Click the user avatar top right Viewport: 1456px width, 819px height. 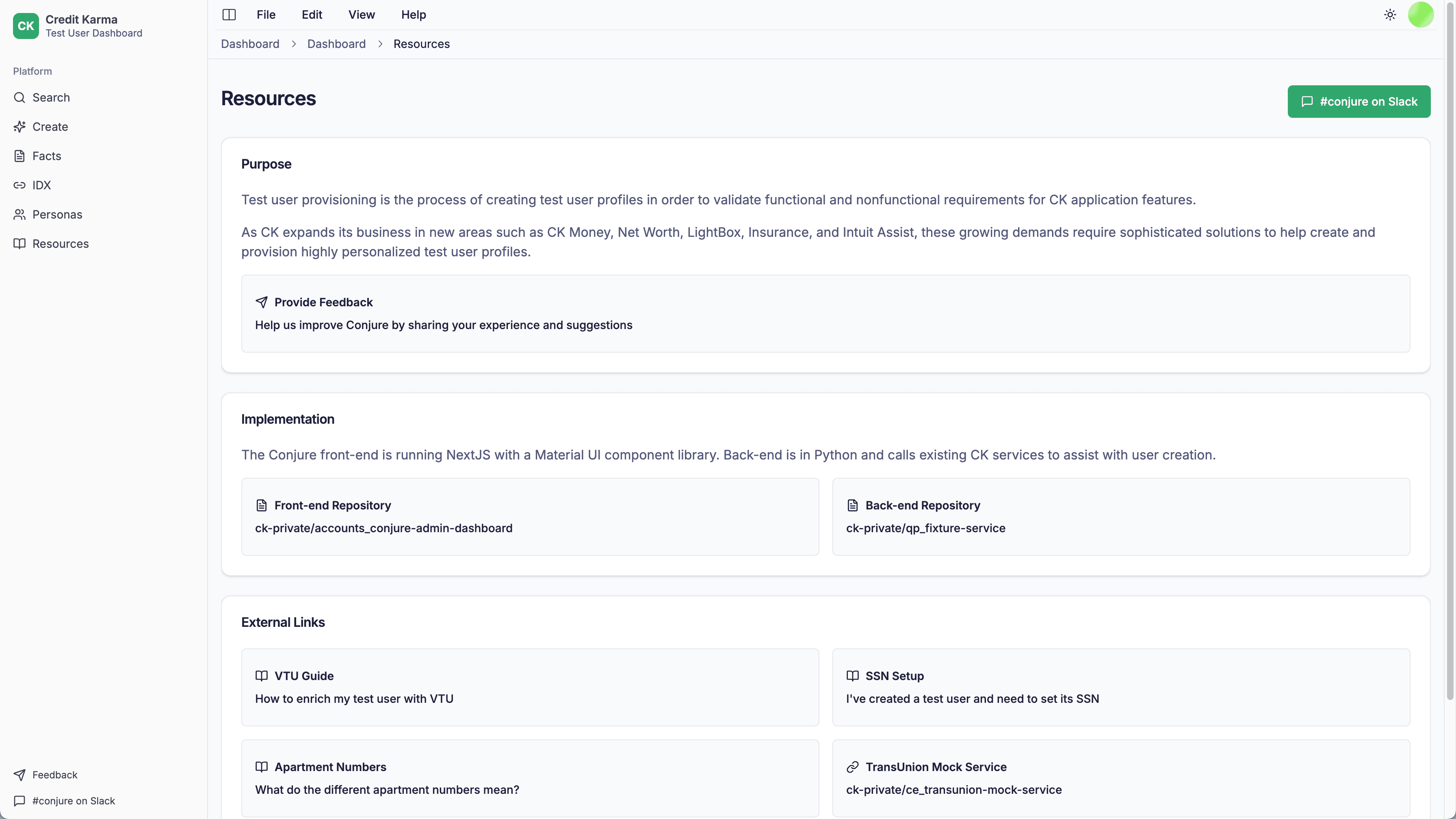[x=1421, y=15]
